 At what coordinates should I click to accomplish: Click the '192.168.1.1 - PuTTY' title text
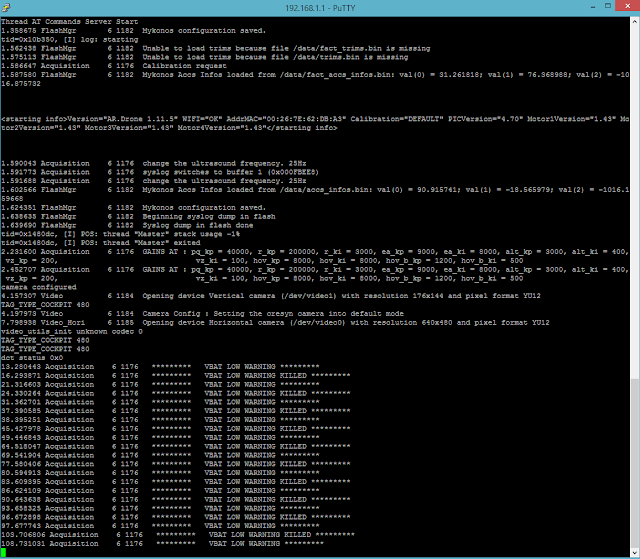(320, 8)
